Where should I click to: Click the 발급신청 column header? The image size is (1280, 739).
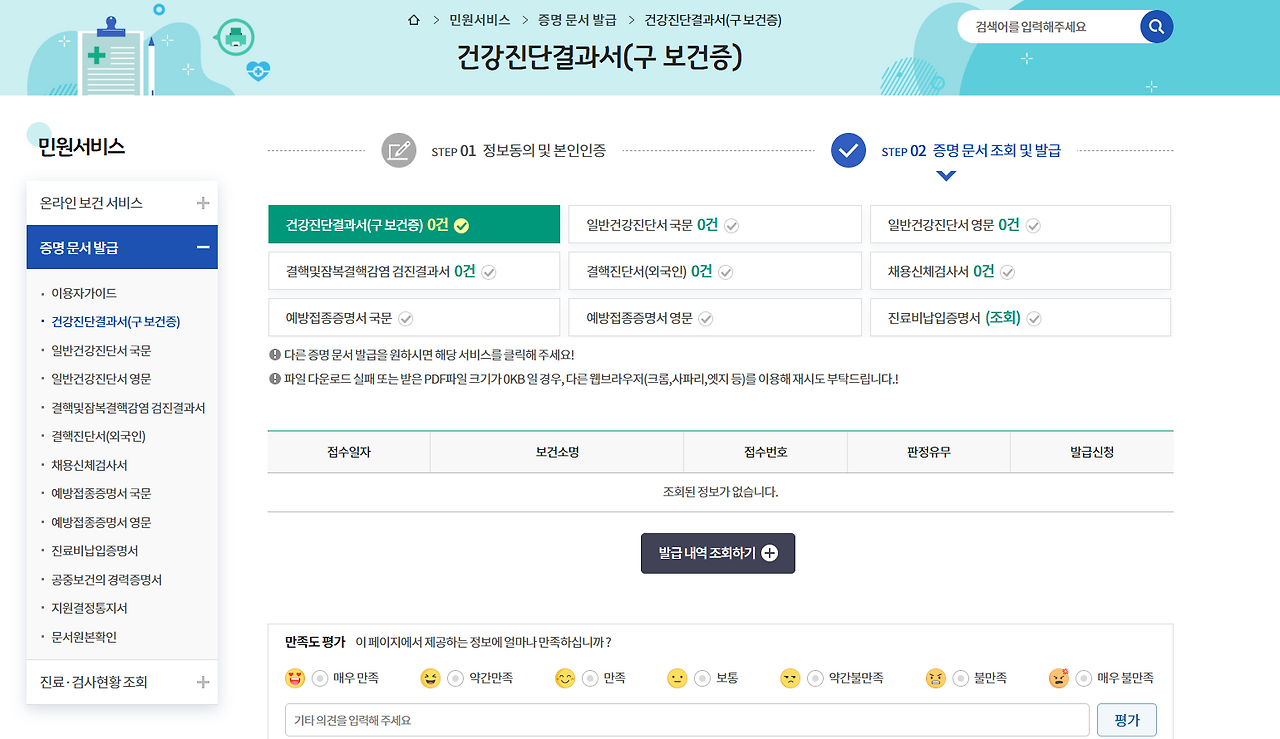click(1092, 452)
